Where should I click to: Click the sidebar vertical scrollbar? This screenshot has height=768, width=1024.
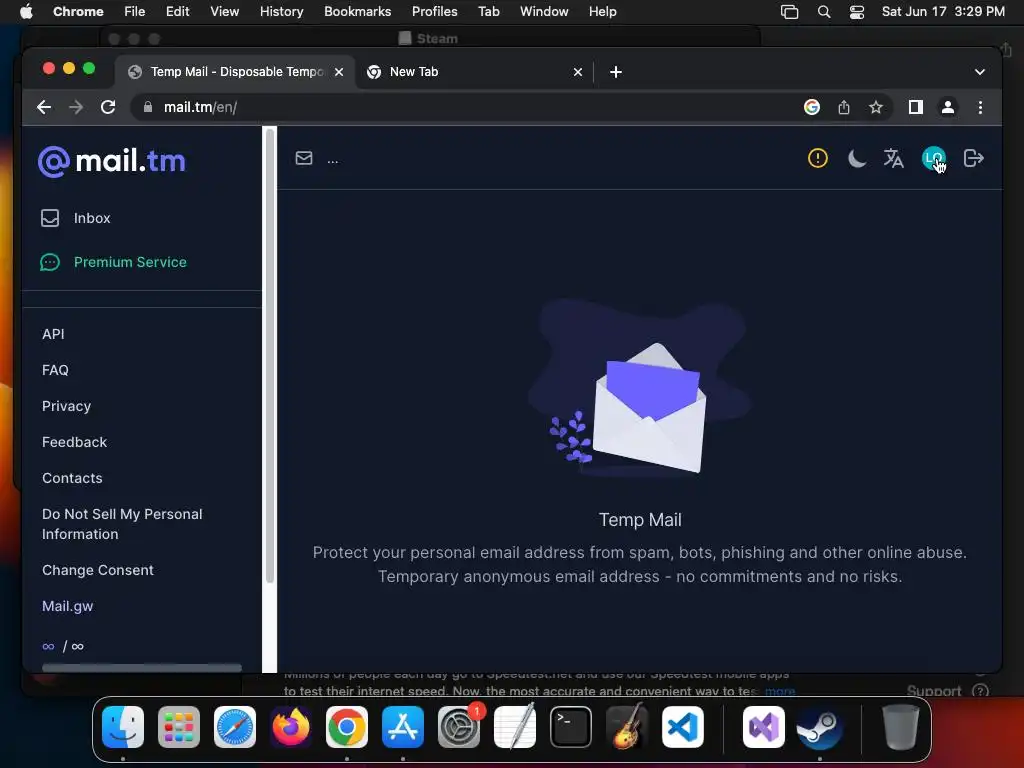[x=270, y=356]
